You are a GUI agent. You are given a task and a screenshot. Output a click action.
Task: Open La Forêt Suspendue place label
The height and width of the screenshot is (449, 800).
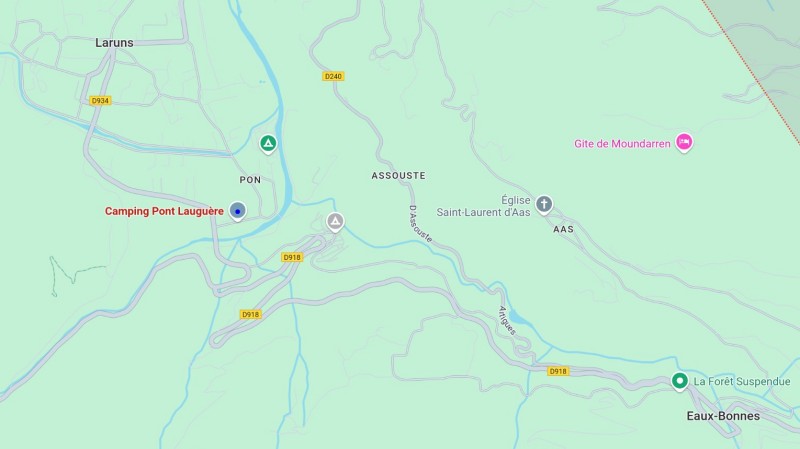coord(742,382)
